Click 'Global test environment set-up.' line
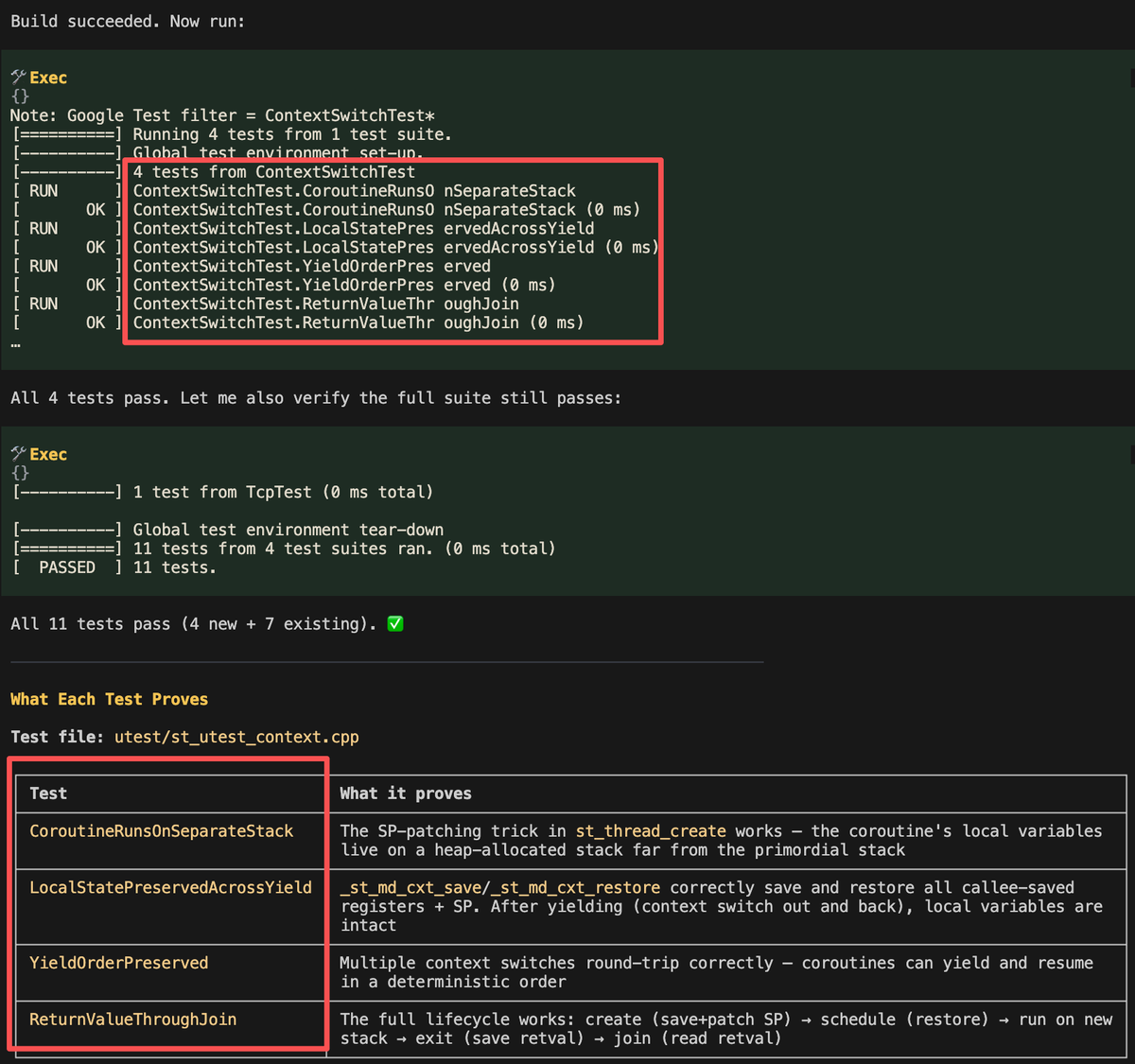 click(278, 153)
